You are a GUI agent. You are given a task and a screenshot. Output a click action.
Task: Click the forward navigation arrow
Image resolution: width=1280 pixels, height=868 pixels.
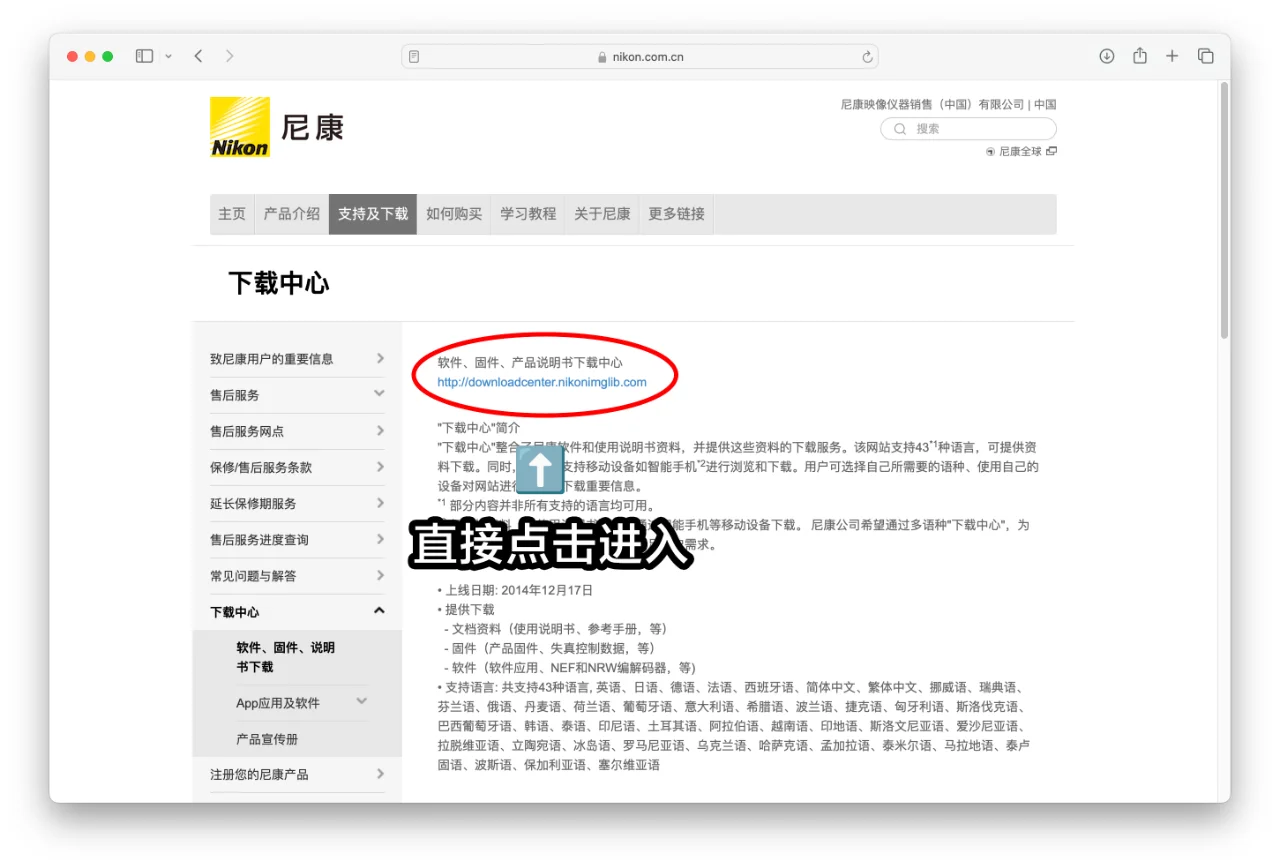pyautogui.click(x=230, y=56)
